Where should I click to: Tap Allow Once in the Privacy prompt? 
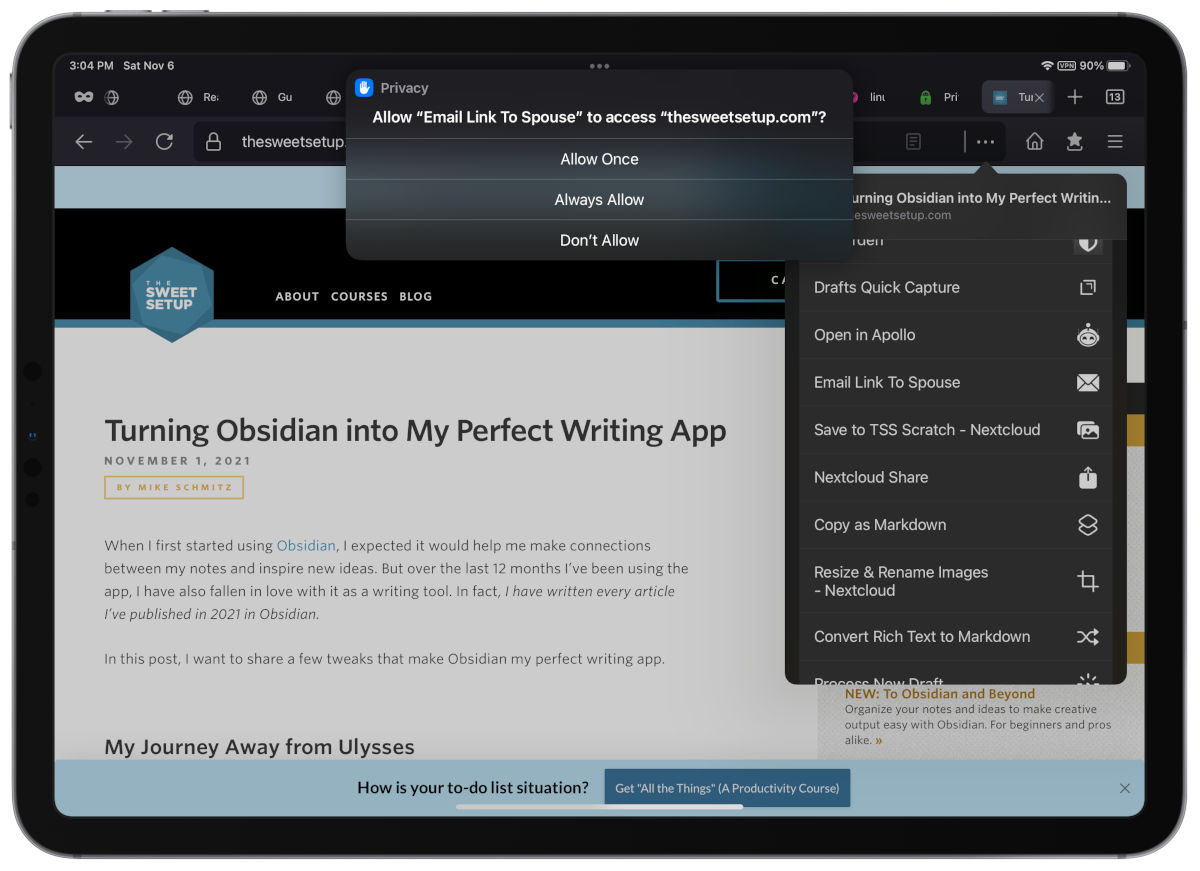pyautogui.click(x=599, y=159)
